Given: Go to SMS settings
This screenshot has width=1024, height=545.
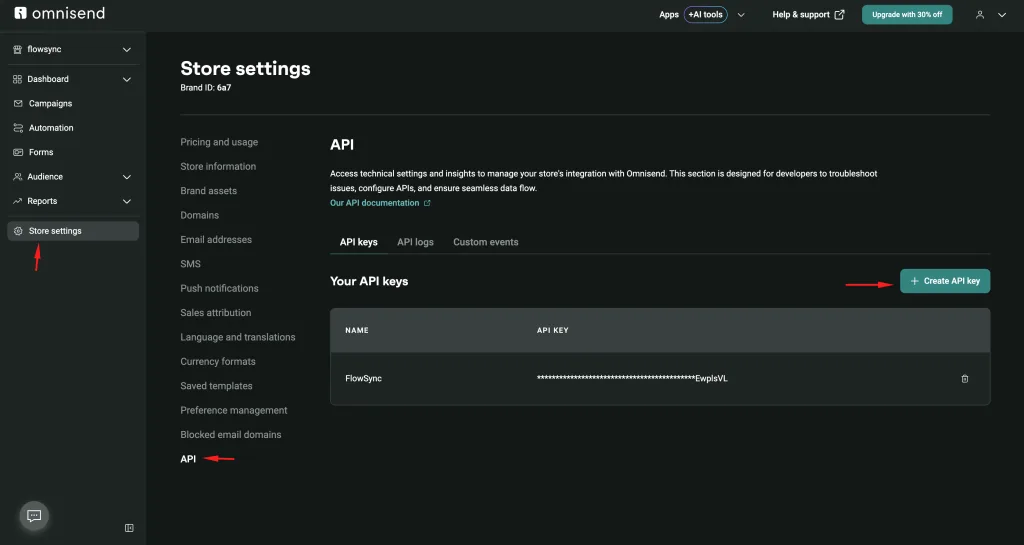Looking at the screenshot, I should 190,264.
